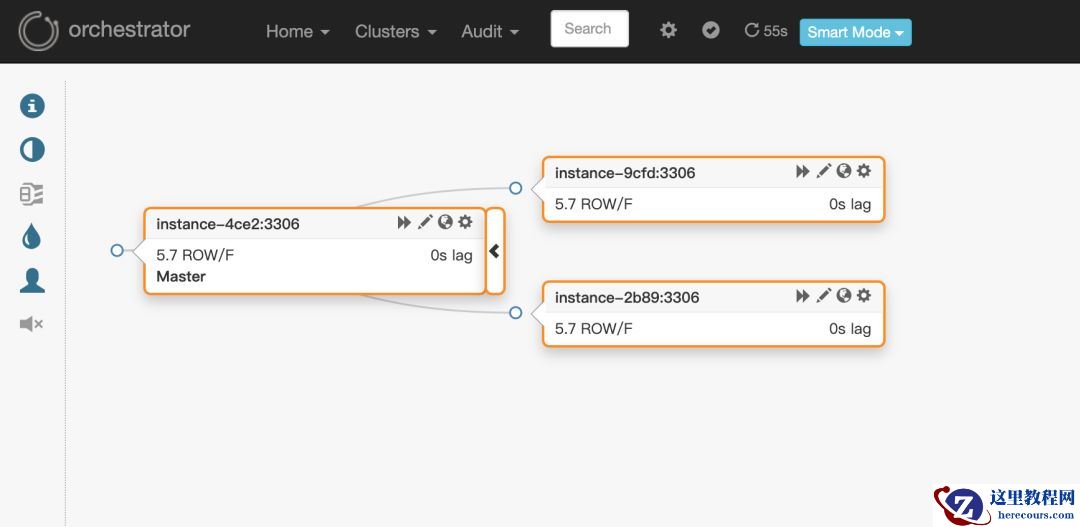The image size is (1080, 527).
Task: Click fast-forward icon on instance-9cfd
Action: pyautogui.click(x=802, y=171)
